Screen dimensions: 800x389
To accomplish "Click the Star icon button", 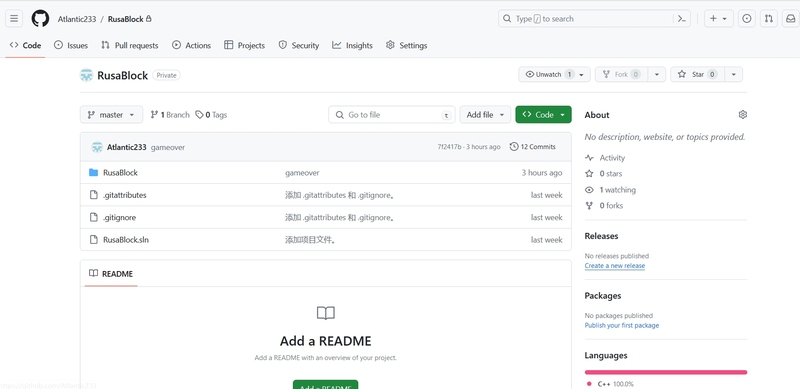I will click(696, 75).
